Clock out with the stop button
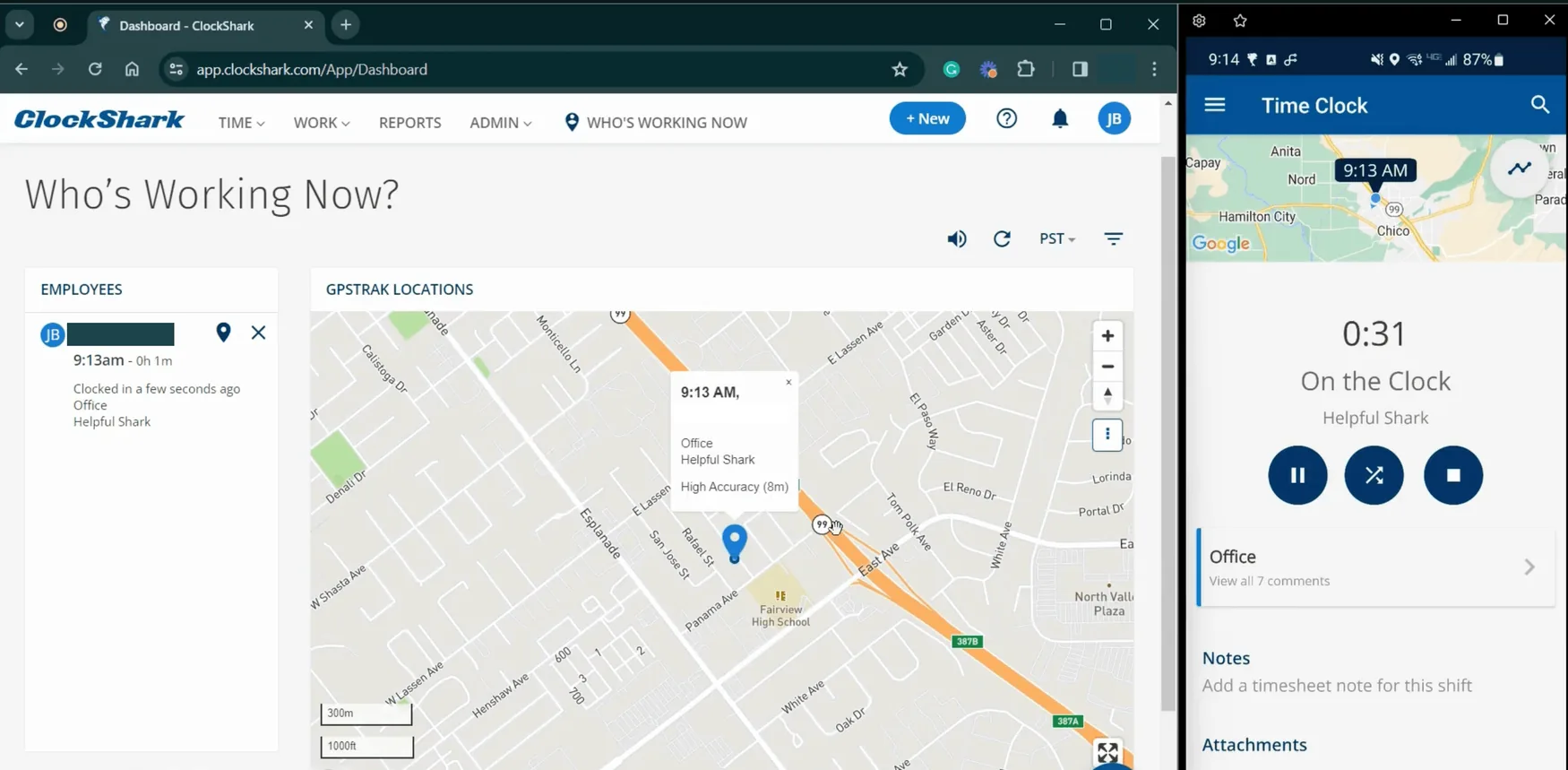The height and width of the screenshot is (770, 1568). click(x=1453, y=475)
